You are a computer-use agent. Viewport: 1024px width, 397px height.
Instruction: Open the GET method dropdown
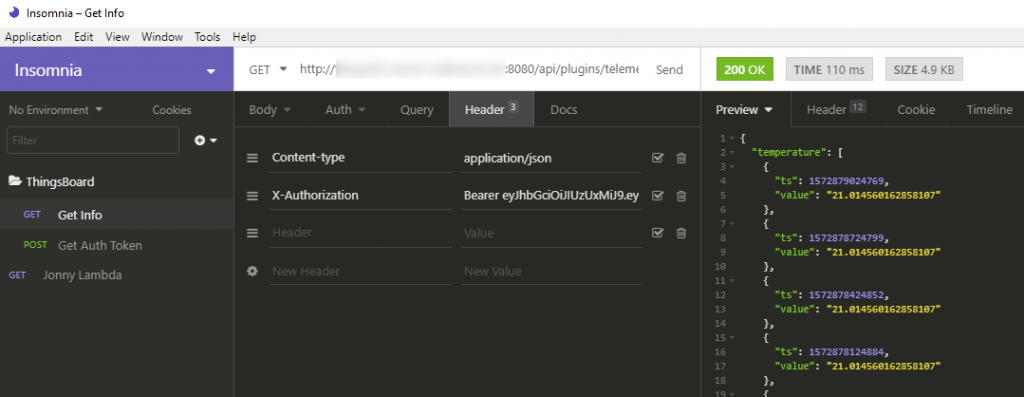point(268,69)
